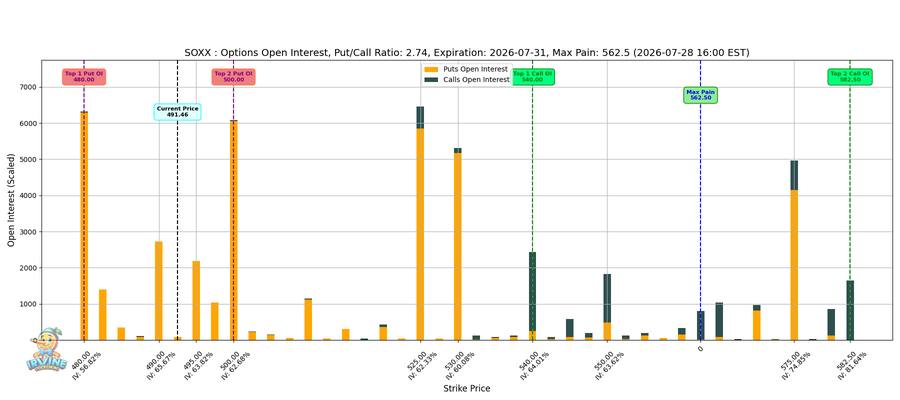Click the 'Max Pain 562.50' annotation box

click(700, 95)
